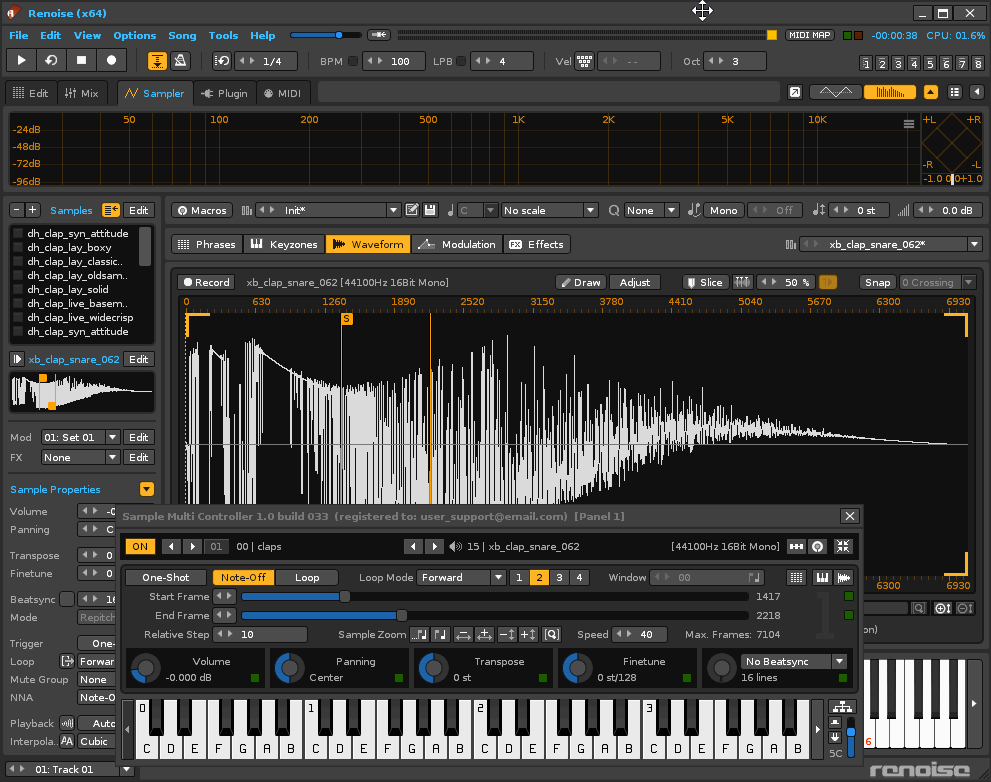Expand the No scale dropdown
The image size is (991, 782).
pos(549,211)
